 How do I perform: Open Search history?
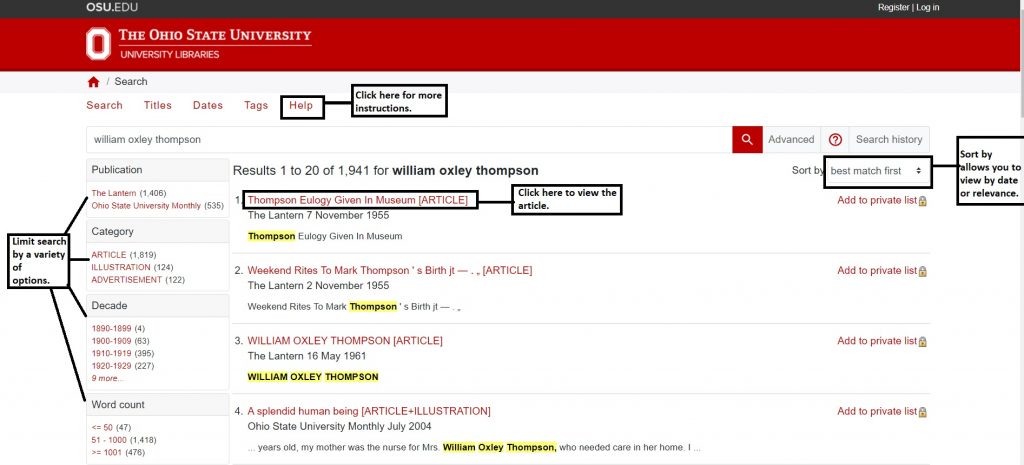pyautogui.click(x=889, y=140)
